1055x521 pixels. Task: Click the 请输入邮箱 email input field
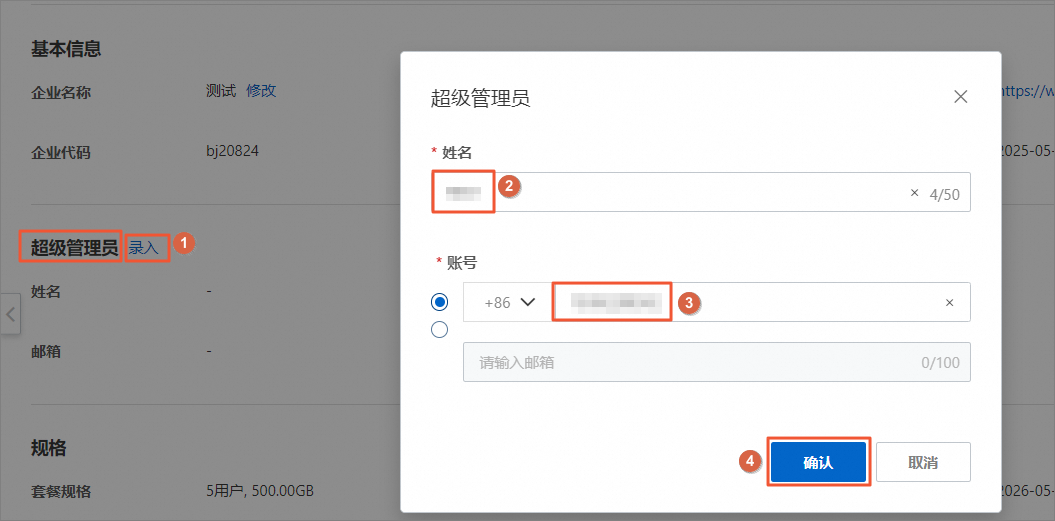coord(717,362)
